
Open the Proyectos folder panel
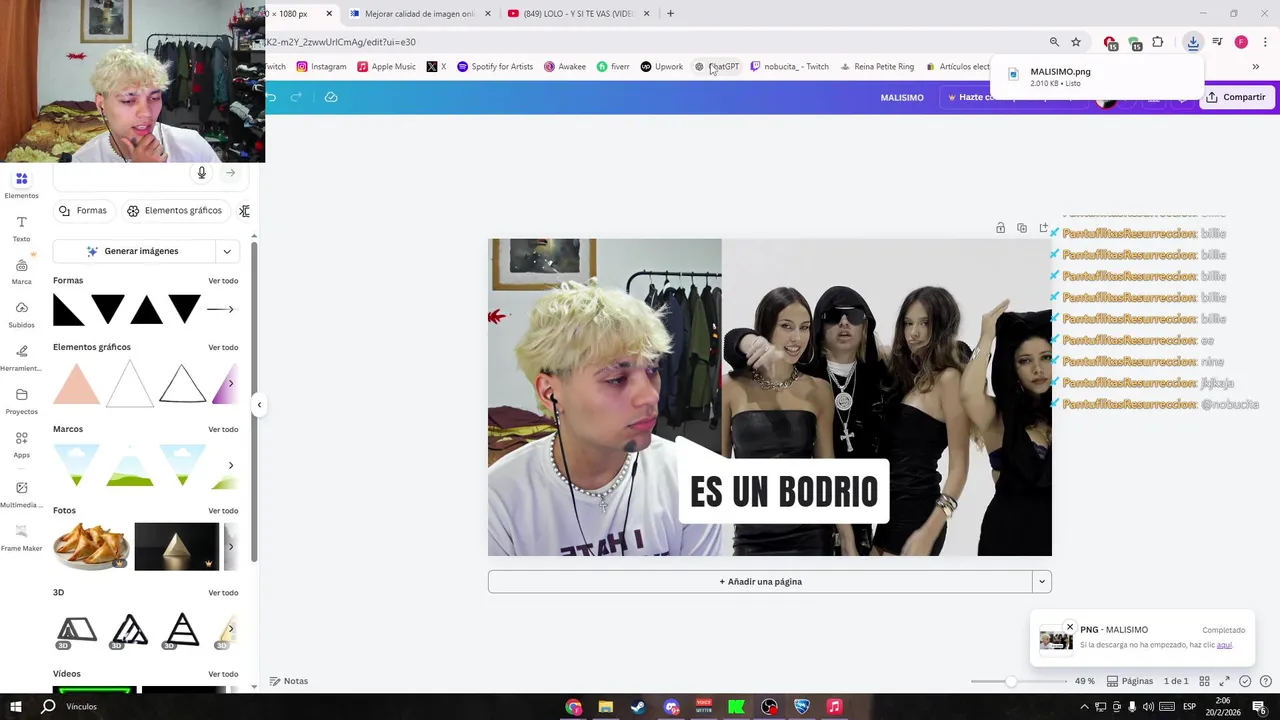tap(21, 401)
